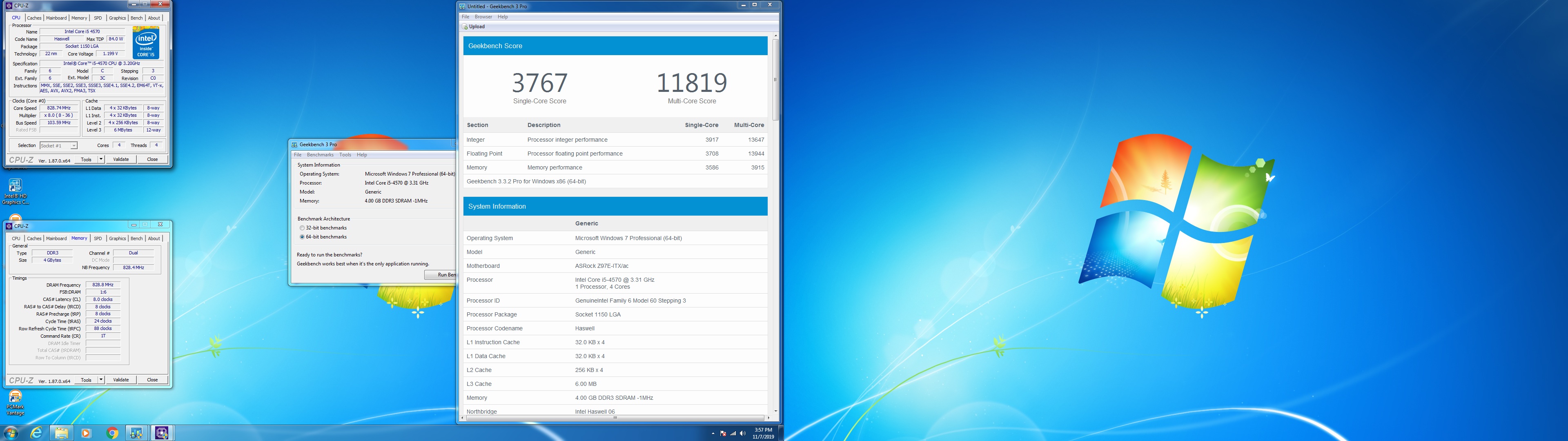Switch to Bench tab in top CPU-Z window

pyautogui.click(x=137, y=18)
